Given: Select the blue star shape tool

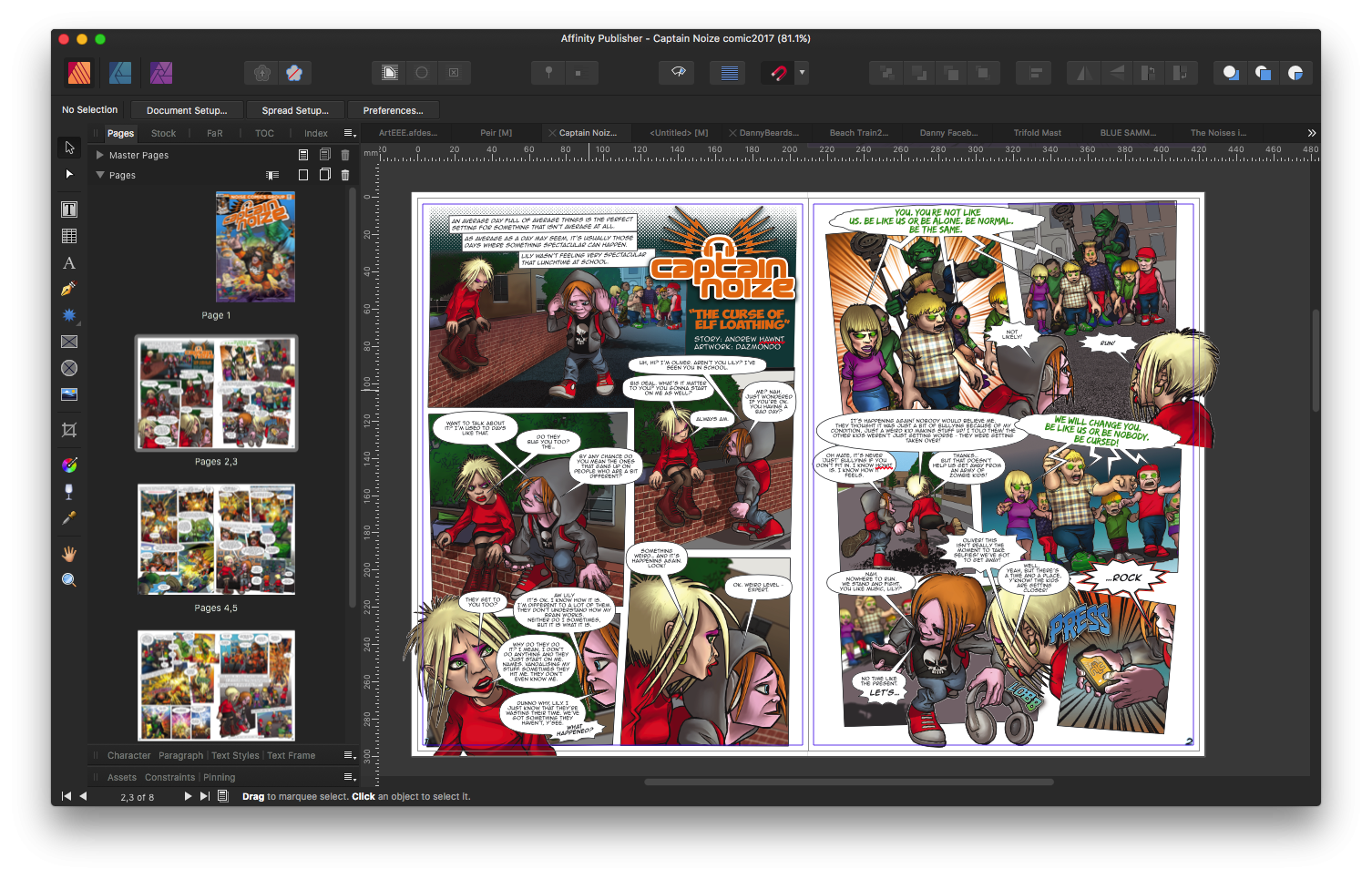Looking at the screenshot, I should (69, 315).
